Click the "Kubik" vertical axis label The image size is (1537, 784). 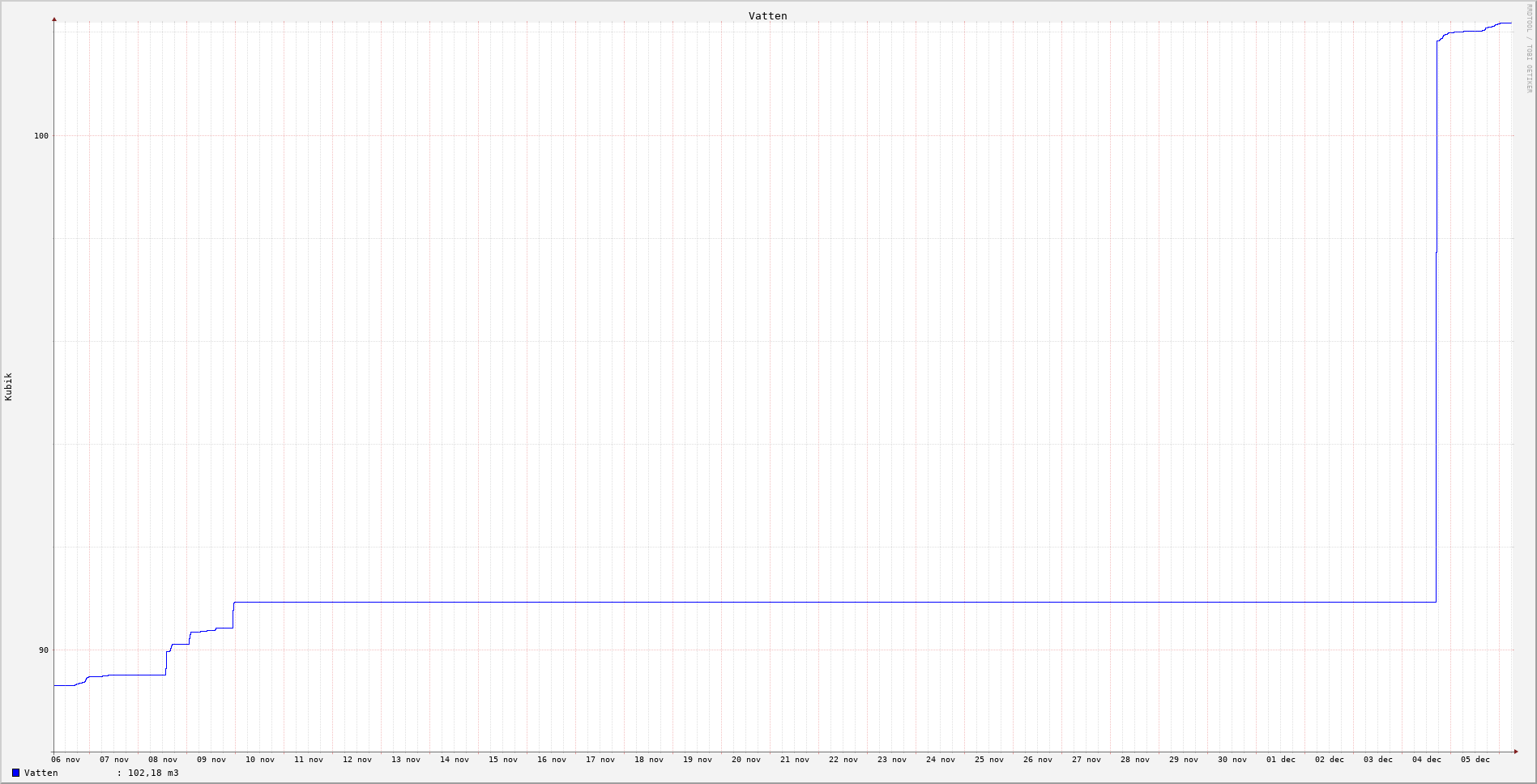point(8,386)
